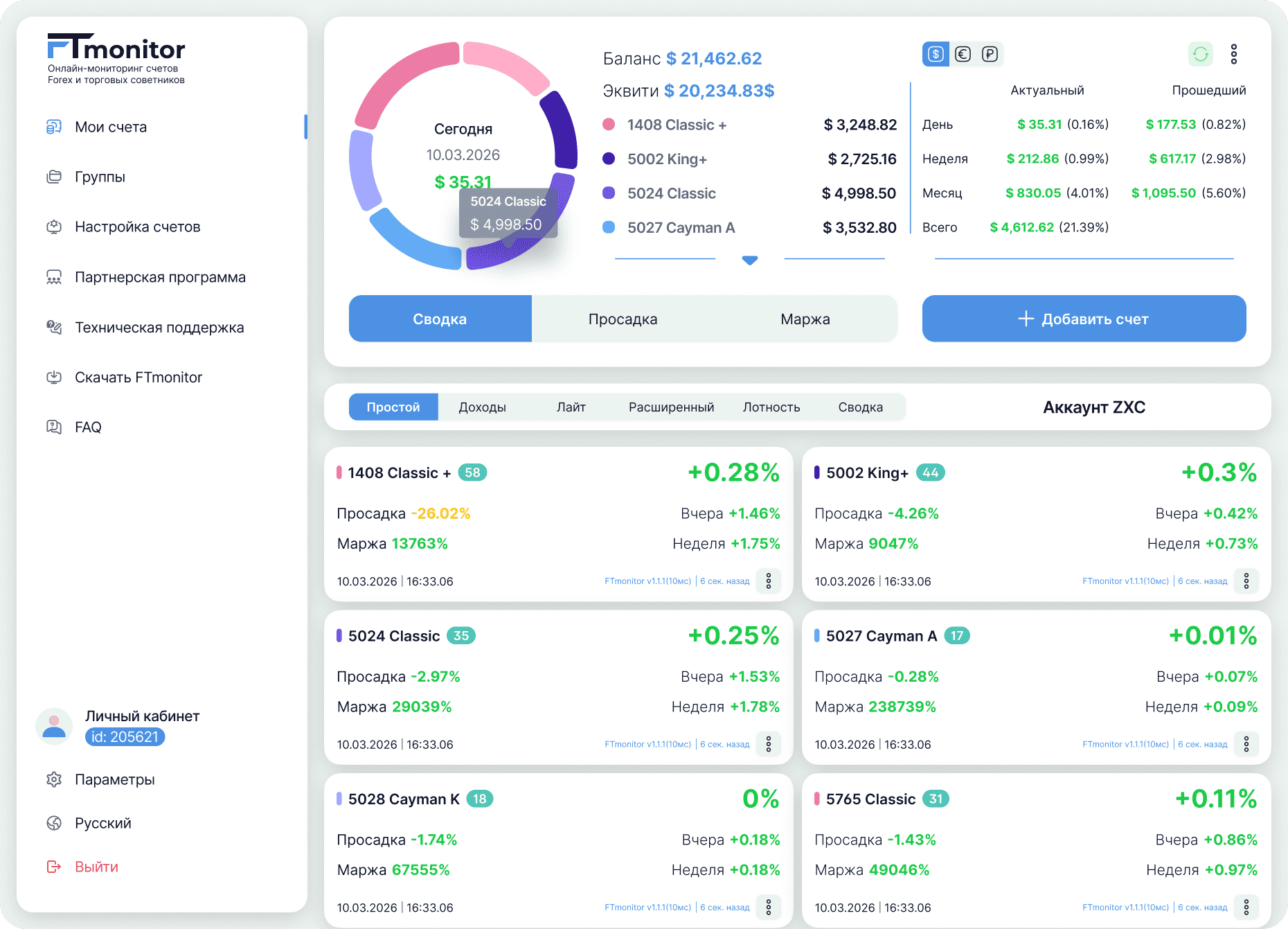Switch currency display to euro
This screenshot has width=1288, height=929.
coord(963,54)
